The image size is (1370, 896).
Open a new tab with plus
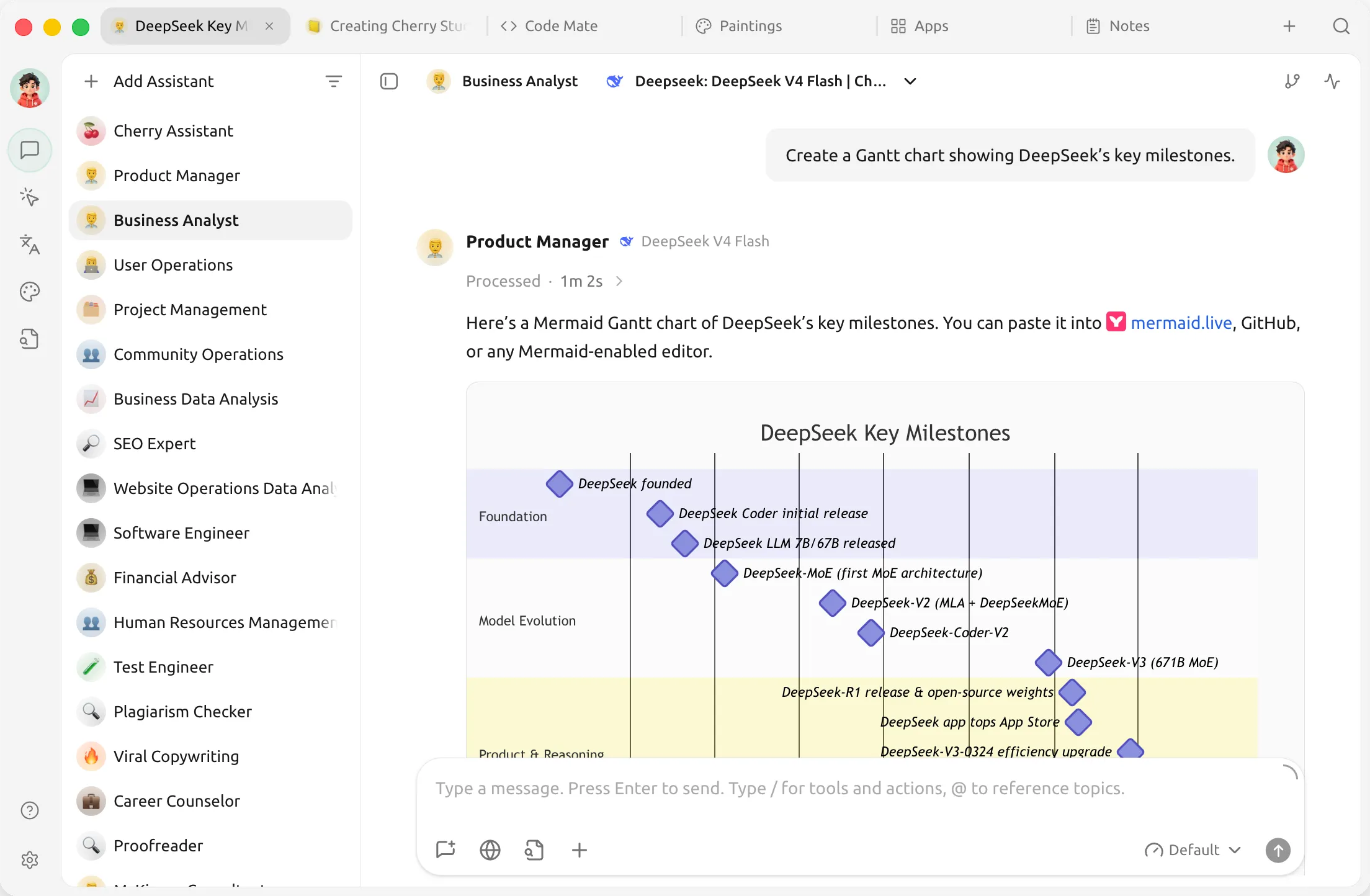pyautogui.click(x=1289, y=26)
